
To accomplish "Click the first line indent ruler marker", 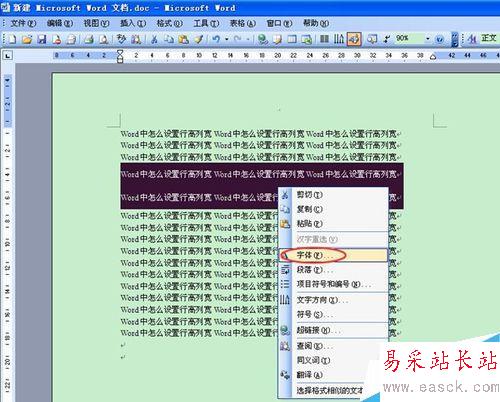I will 120,52.
